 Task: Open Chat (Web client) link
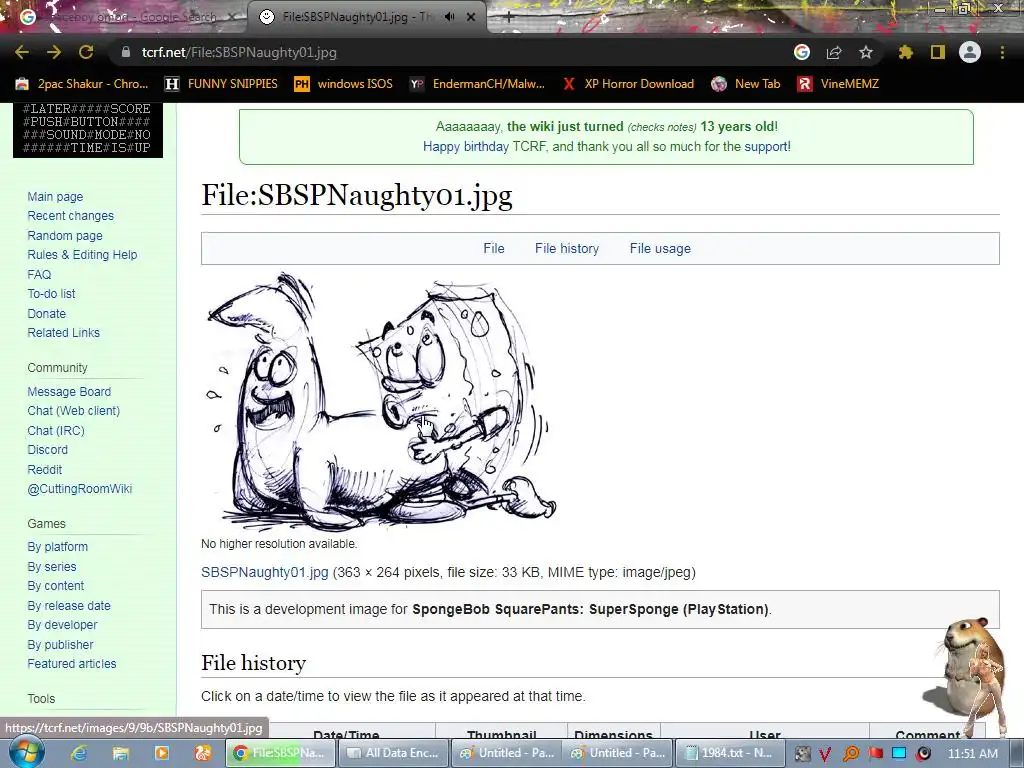(74, 411)
